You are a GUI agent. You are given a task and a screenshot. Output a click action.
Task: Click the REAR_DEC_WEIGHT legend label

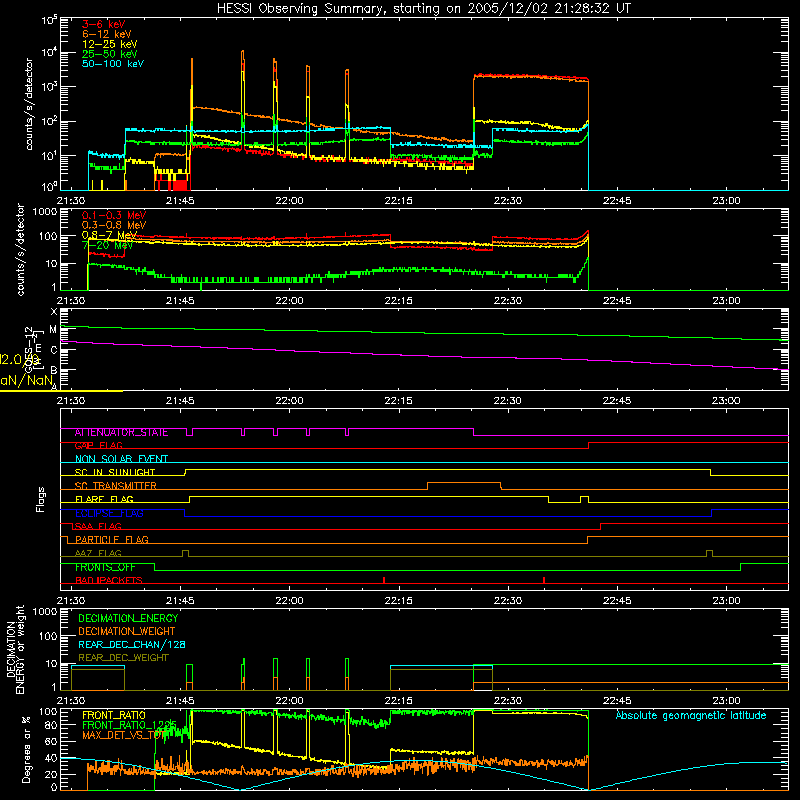click(x=123, y=658)
